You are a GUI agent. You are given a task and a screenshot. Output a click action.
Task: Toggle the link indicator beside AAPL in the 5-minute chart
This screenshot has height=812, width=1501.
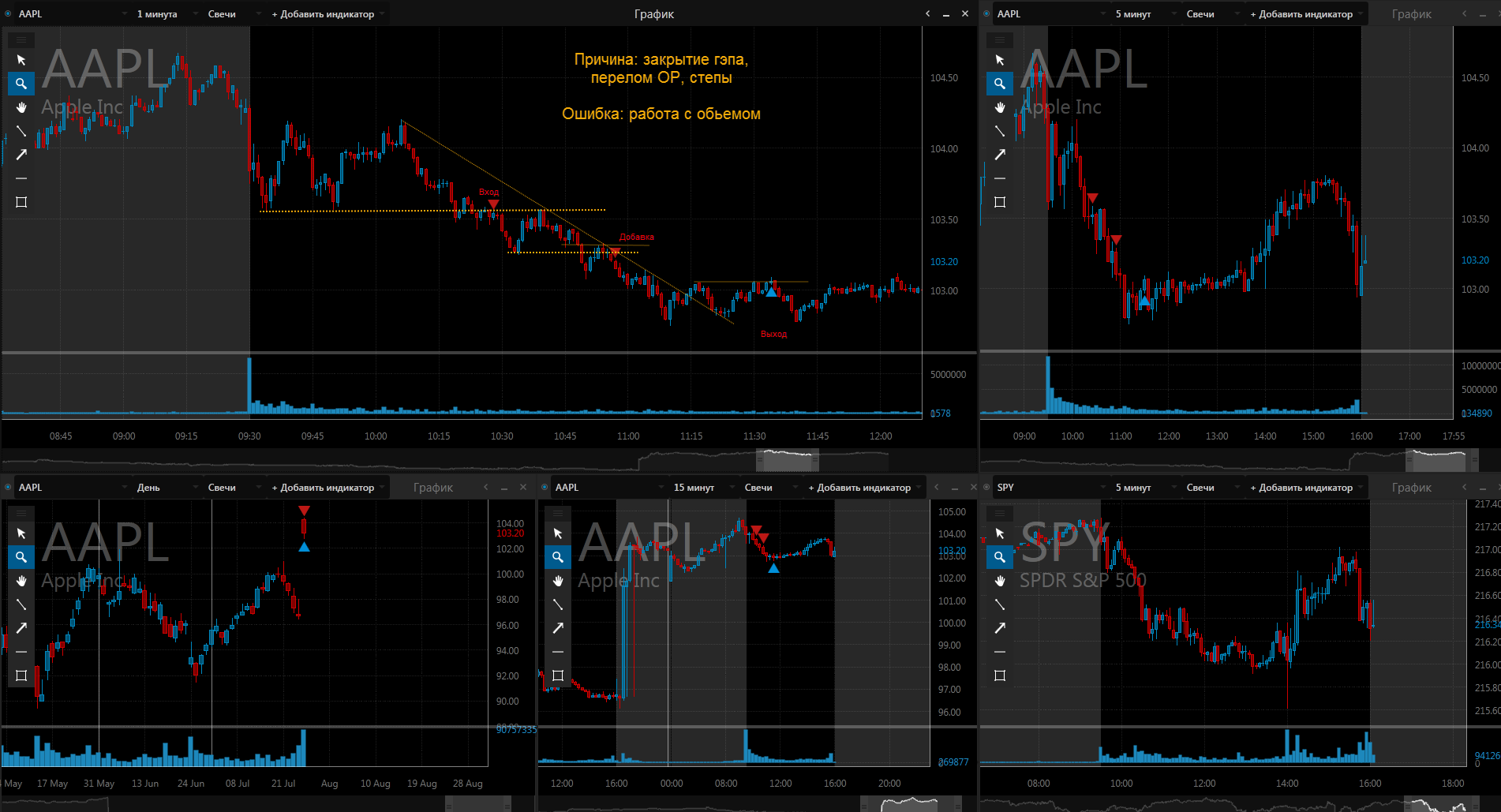(x=986, y=13)
